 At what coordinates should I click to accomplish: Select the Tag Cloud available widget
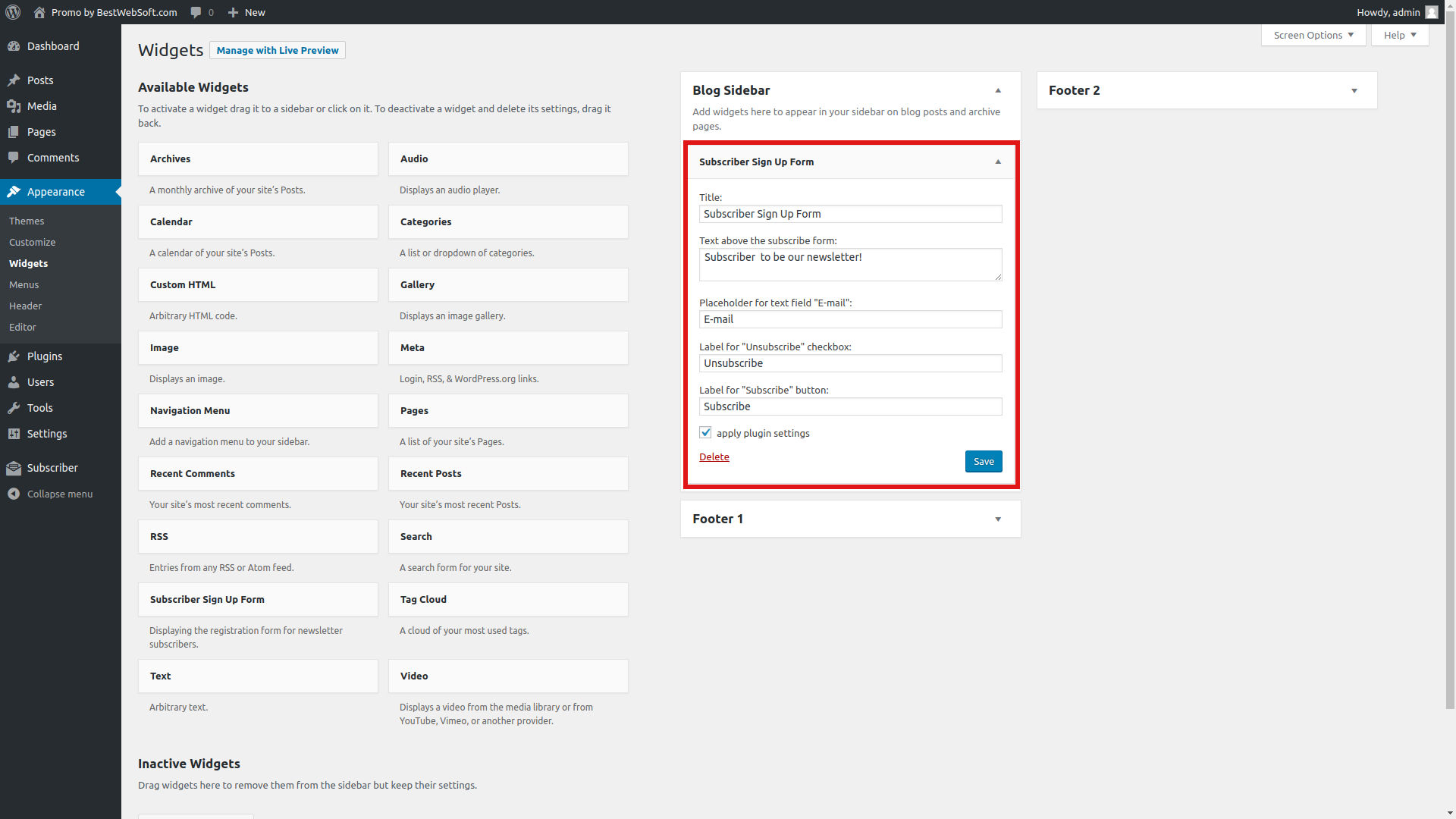click(508, 599)
